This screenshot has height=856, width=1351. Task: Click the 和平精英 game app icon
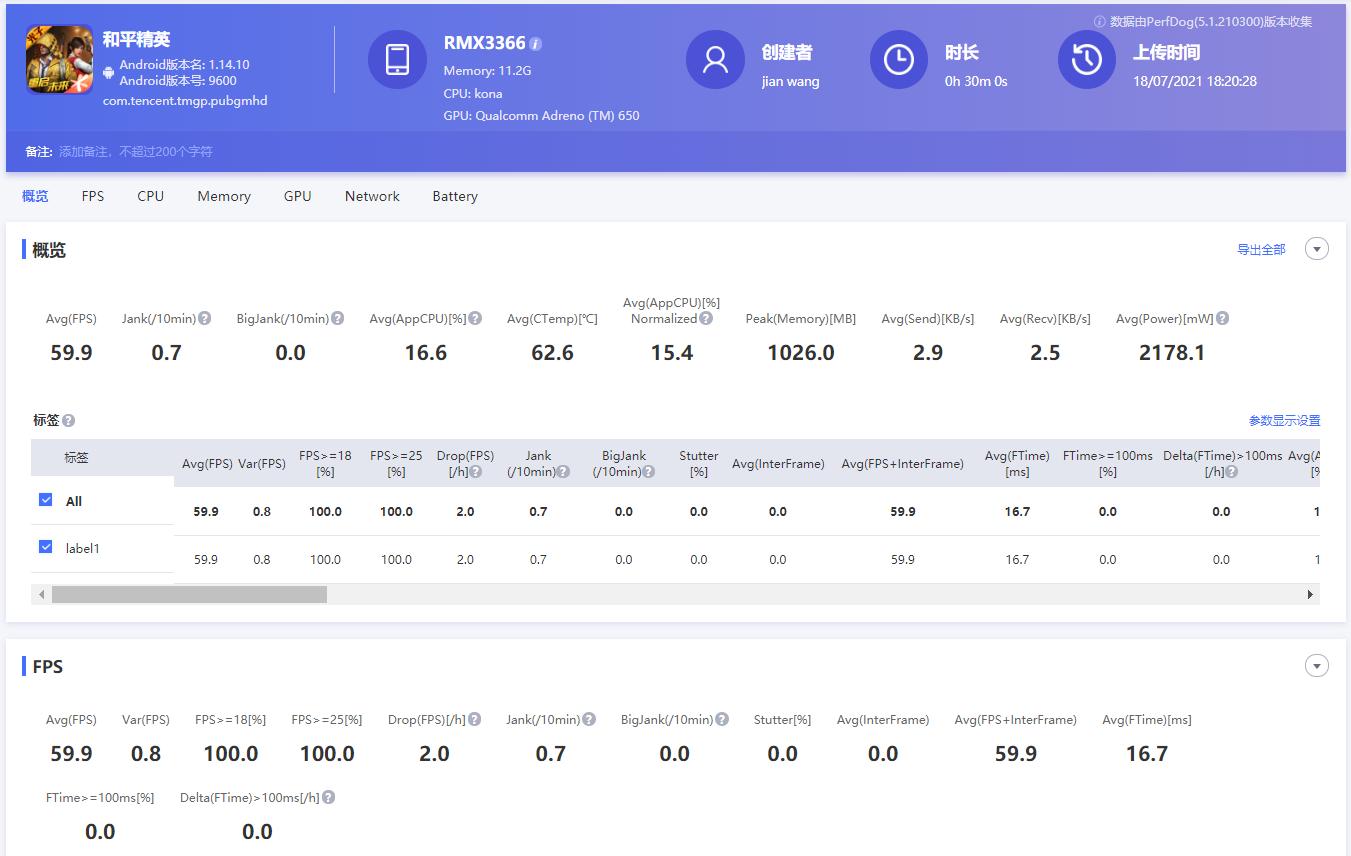coord(59,59)
